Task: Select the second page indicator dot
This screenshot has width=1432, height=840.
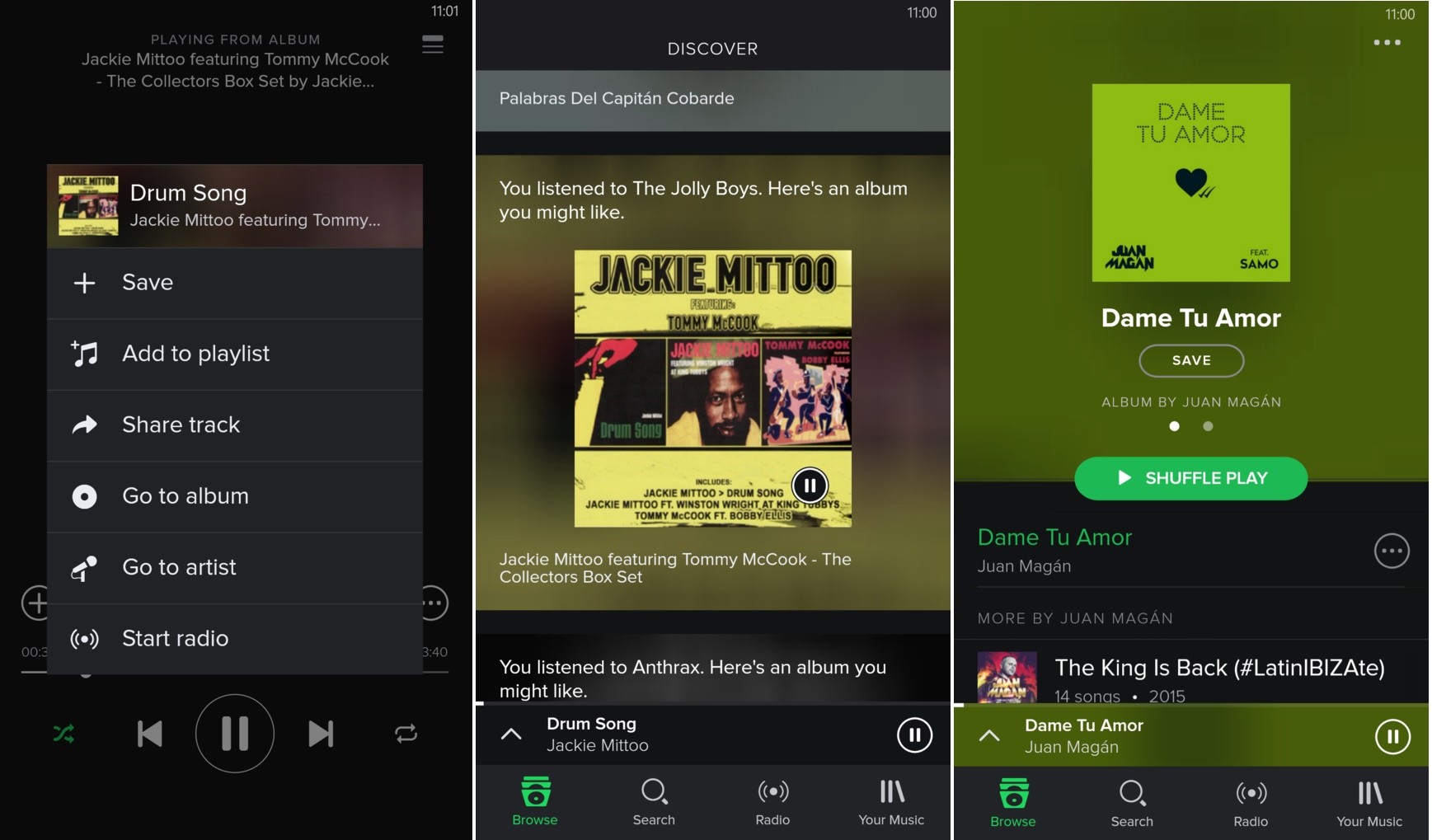Action: point(1208,426)
